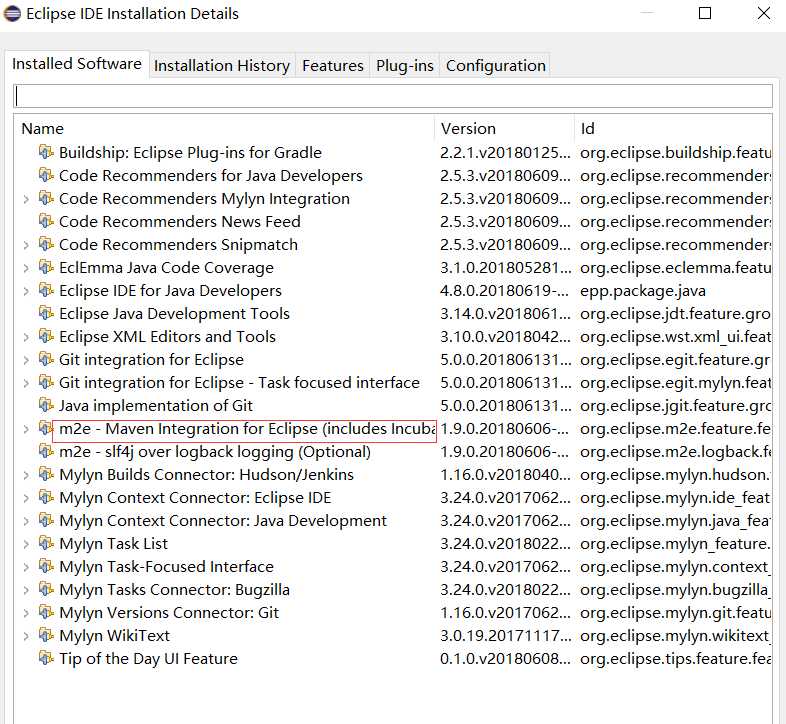Switch to the Installed Software tab
786x724 pixels.
[77, 64]
